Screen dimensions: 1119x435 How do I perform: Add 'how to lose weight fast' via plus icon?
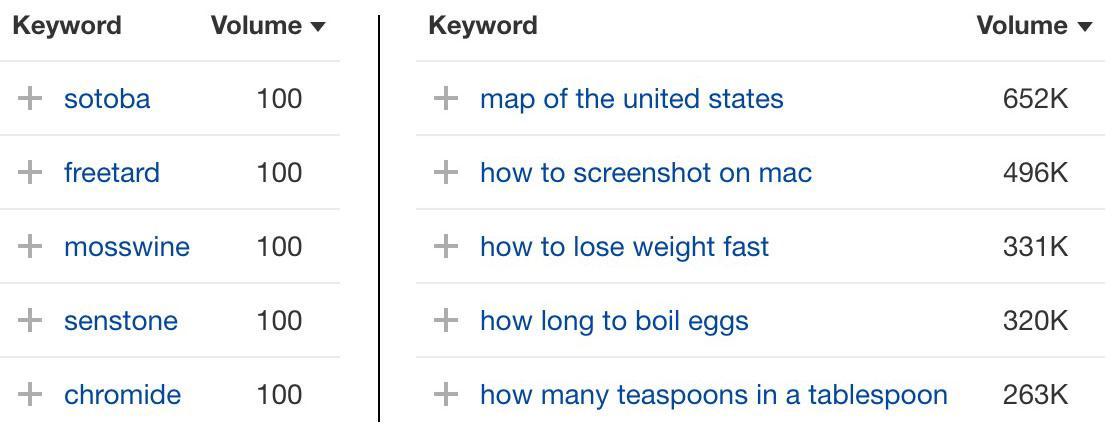pos(446,246)
